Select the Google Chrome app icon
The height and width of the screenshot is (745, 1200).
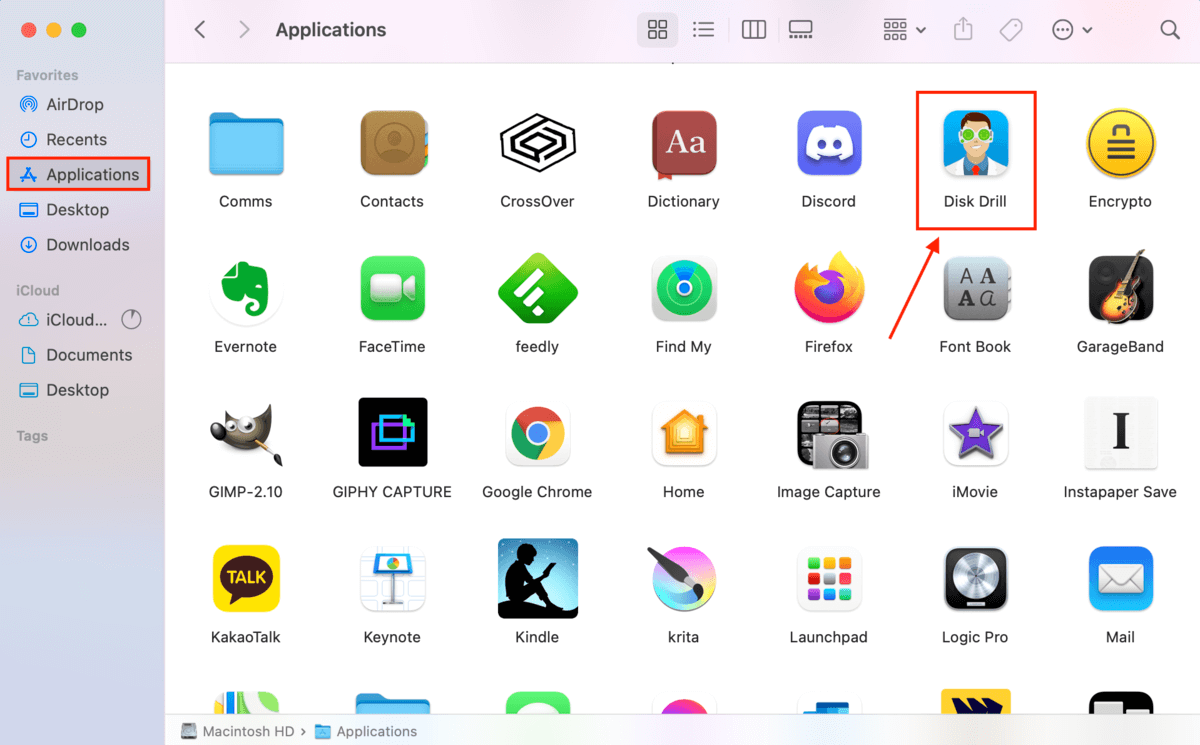pyautogui.click(x=537, y=434)
